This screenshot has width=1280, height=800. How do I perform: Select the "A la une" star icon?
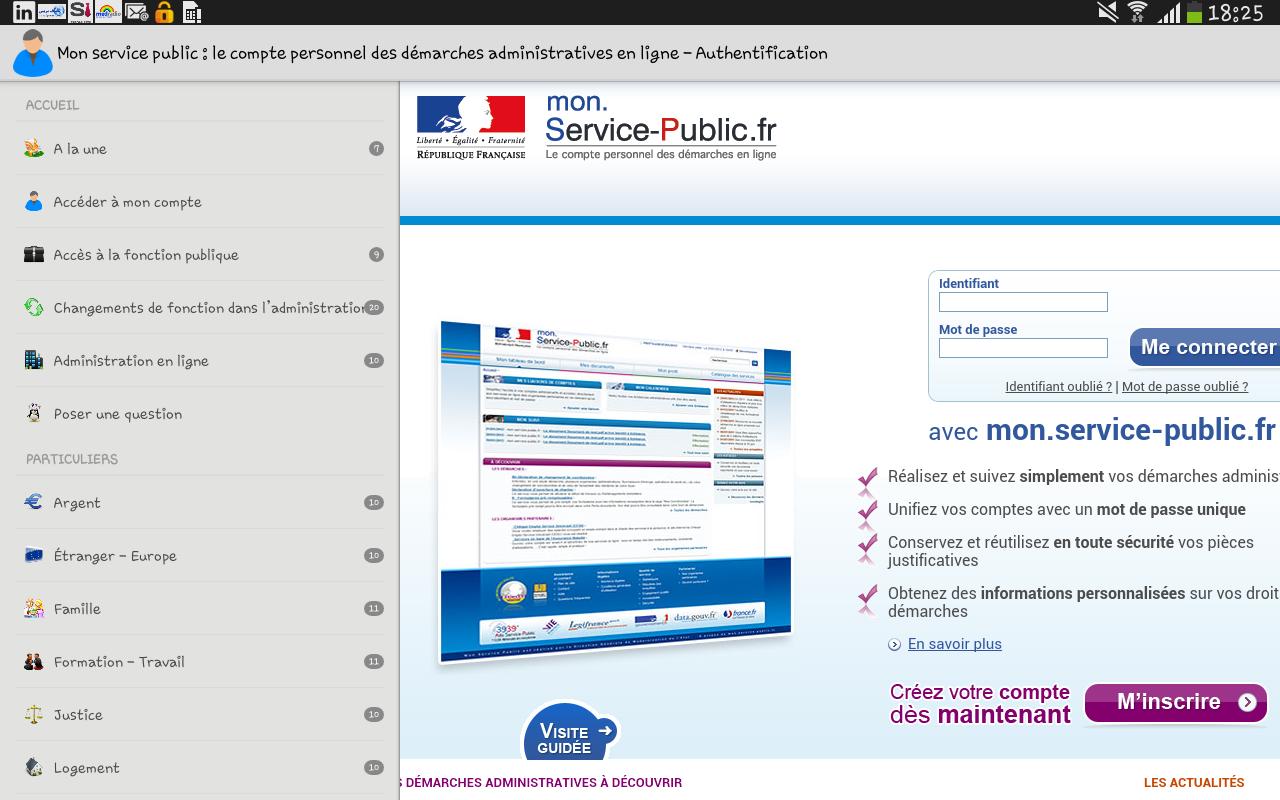click(x=33, y=148)
